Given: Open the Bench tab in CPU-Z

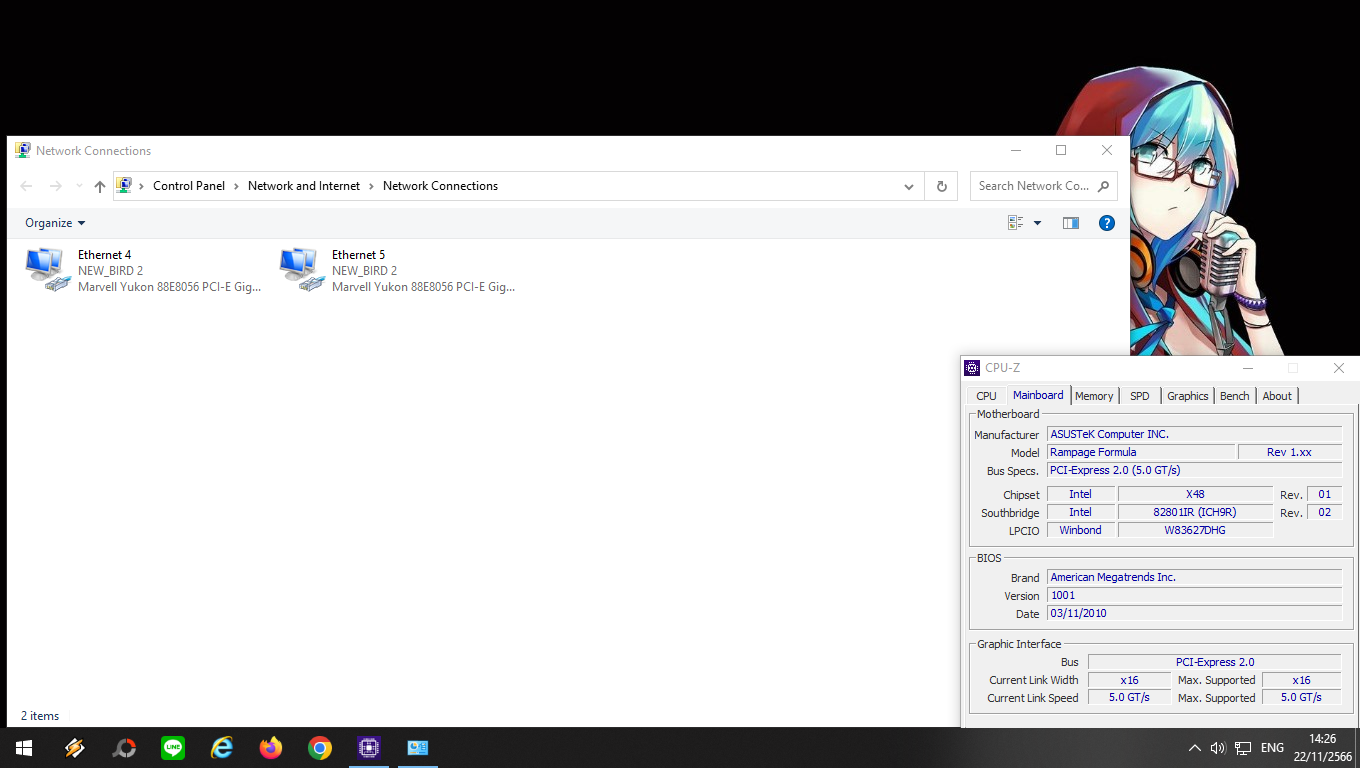Looking at the screenshot, I should [1235, 396].
